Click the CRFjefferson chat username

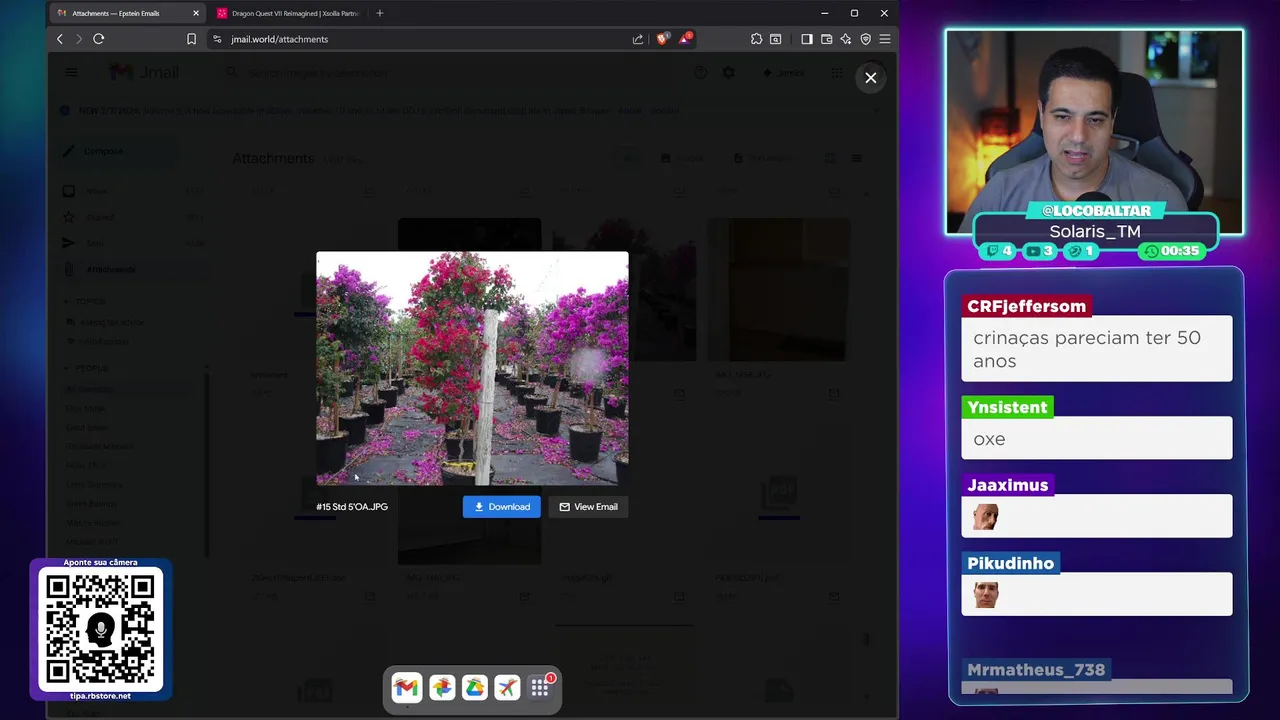click(1027, 306)
